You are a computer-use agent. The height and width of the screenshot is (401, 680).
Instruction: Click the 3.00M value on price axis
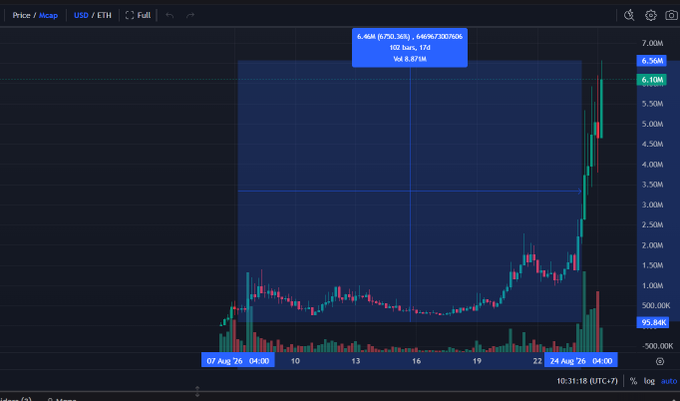coord(652,205)
